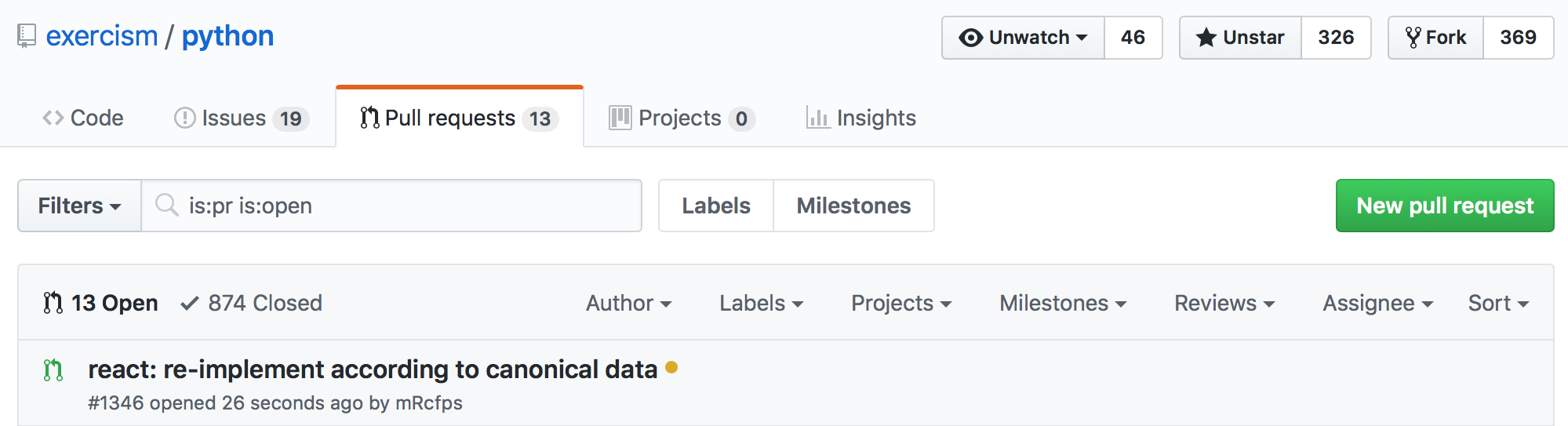Click the stargazers count 326
The width and height of the screenshot is (1568, 426).
1336,38
